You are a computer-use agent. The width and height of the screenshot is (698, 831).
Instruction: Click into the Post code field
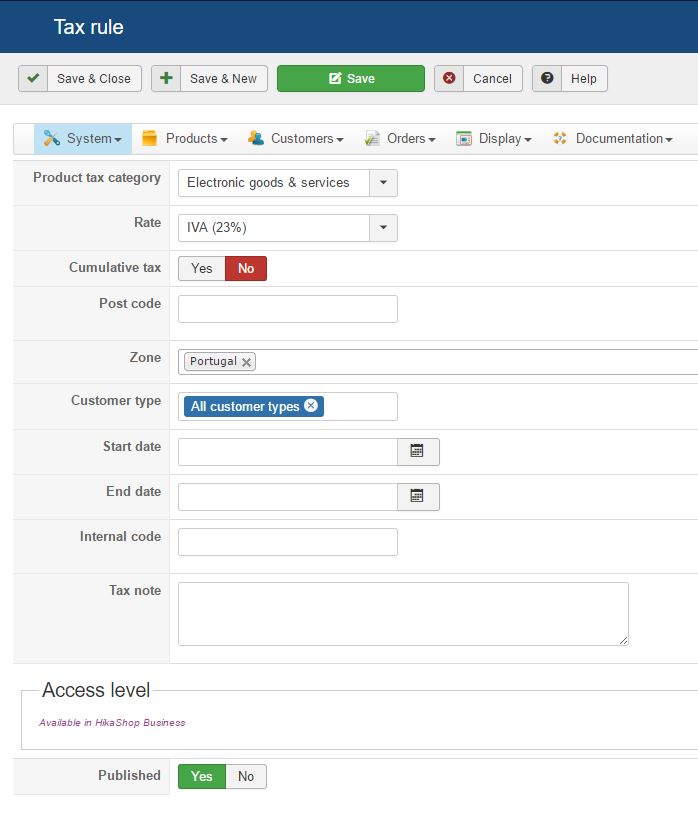coord(288,309)
